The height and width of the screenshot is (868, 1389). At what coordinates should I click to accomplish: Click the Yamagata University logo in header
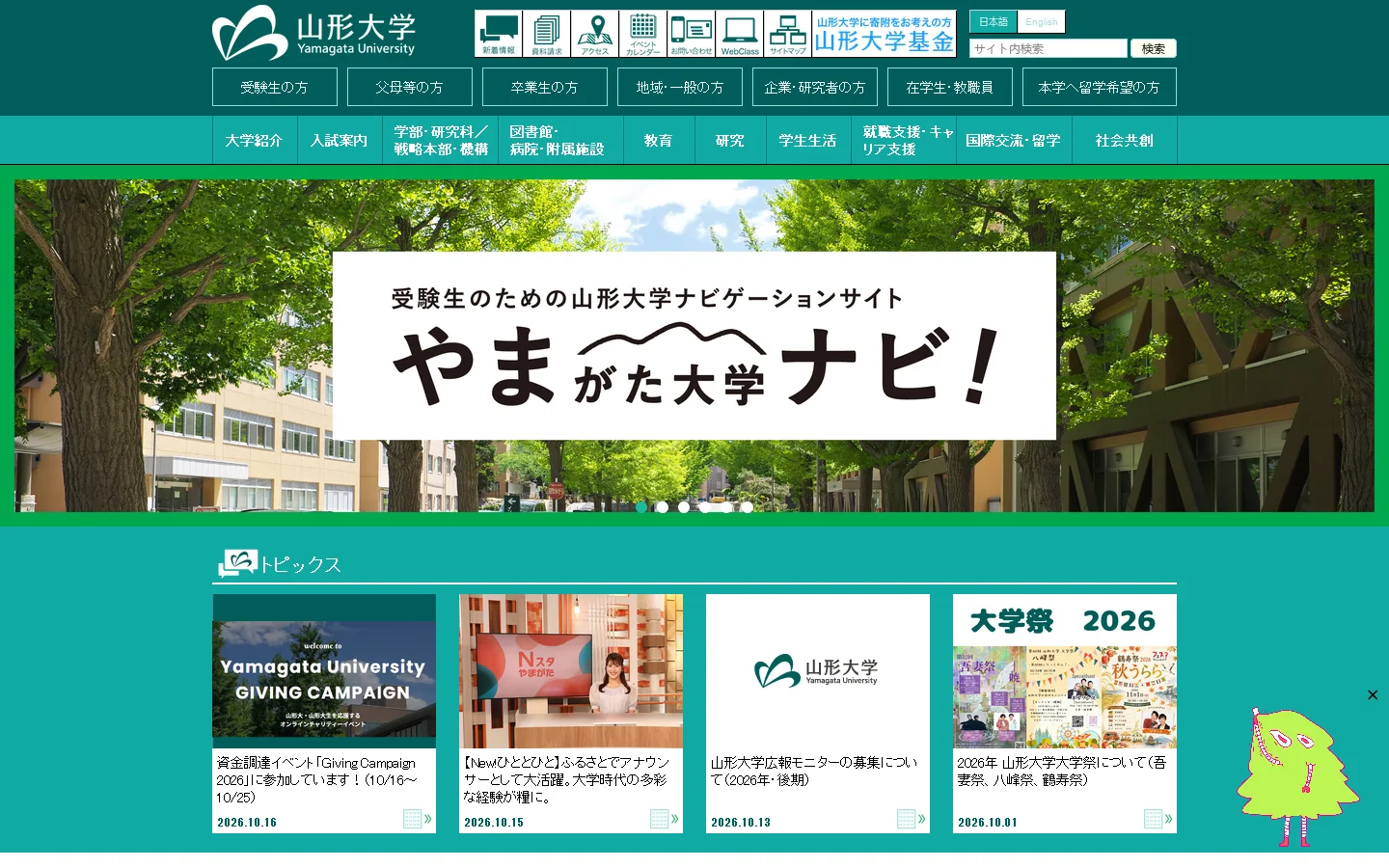click(x=313, y=34)
